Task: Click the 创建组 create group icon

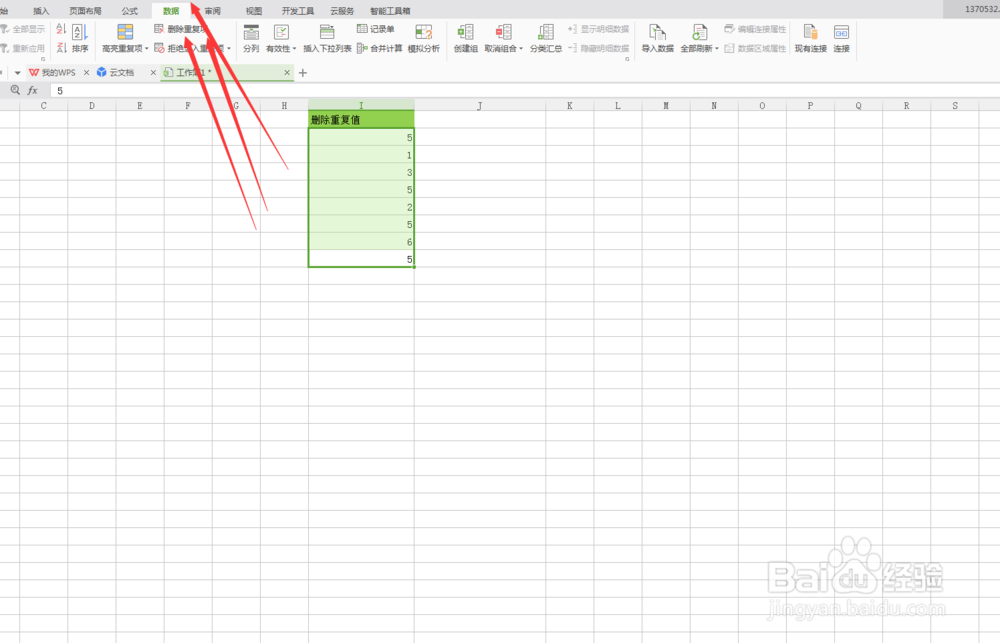Action: 466,33
